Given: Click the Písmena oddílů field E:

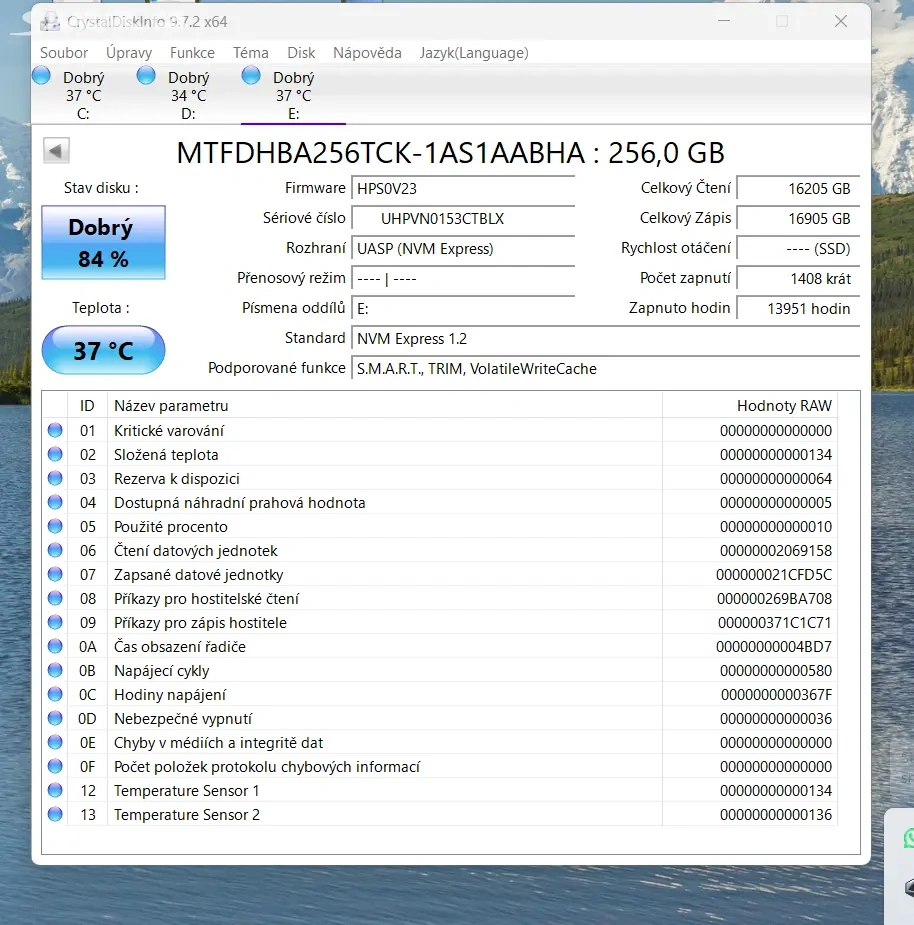Looking at the screenshot, I should (463, 309).
